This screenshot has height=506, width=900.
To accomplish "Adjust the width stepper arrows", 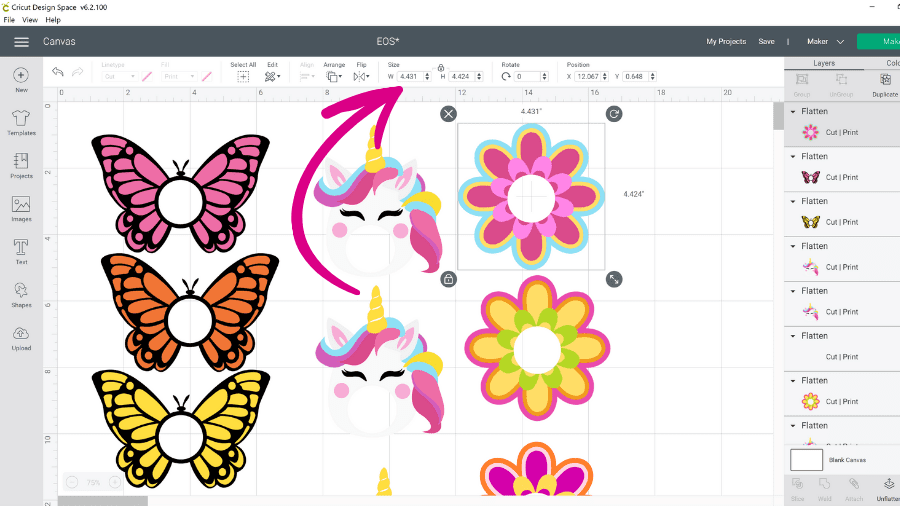I will click(x=427, y=76).
